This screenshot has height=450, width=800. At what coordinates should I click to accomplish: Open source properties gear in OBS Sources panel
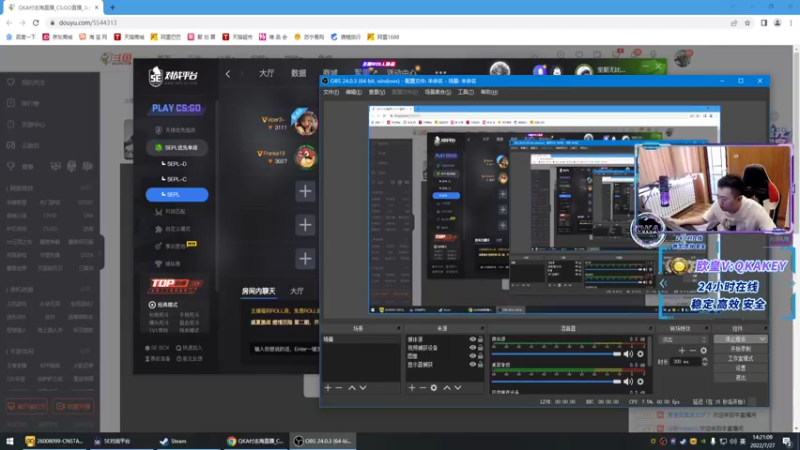(434, 388)
